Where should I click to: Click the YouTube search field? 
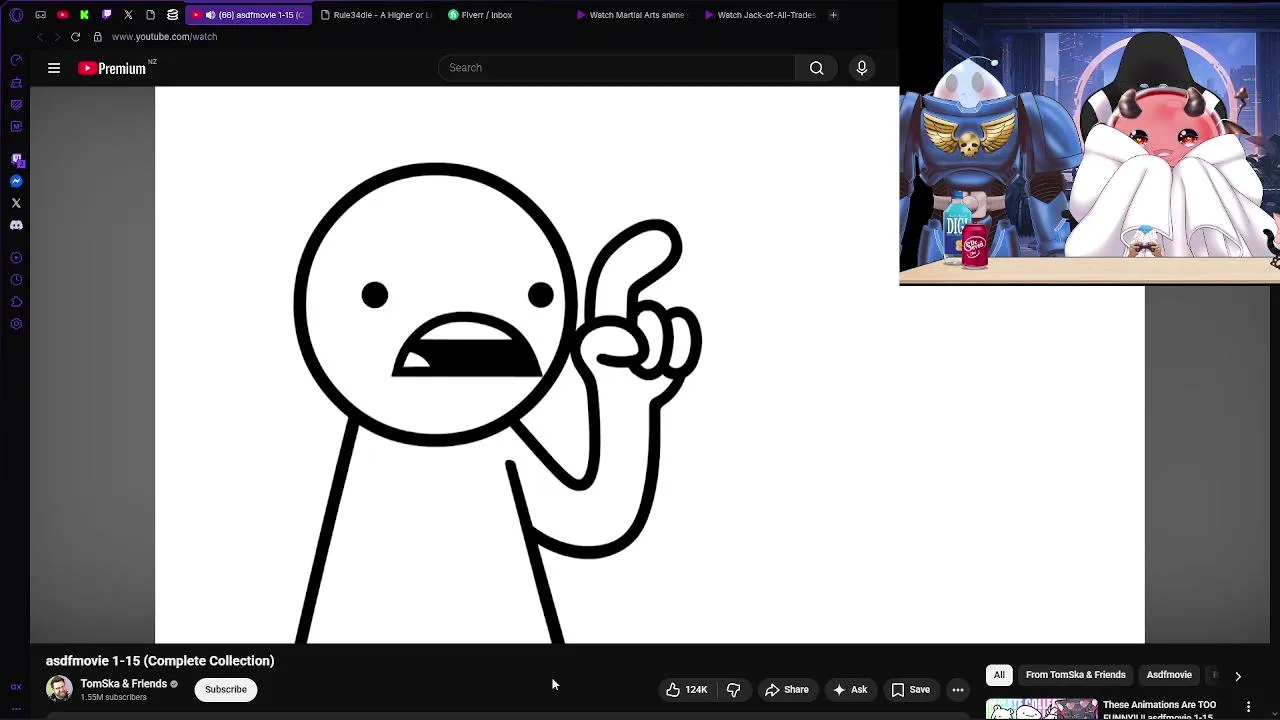616,68
